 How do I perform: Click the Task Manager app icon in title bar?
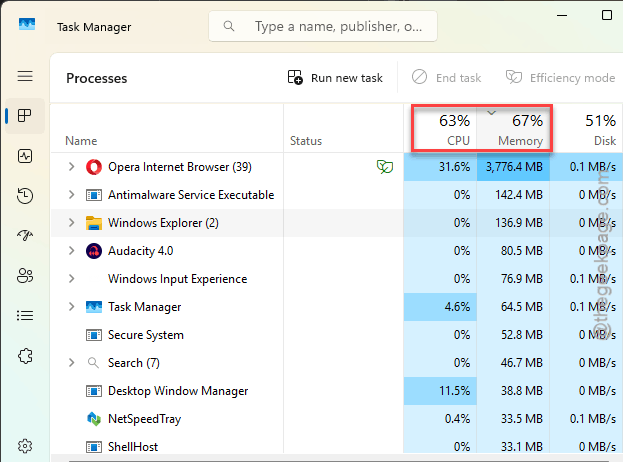pyautogui.click(x=27, y=24)
